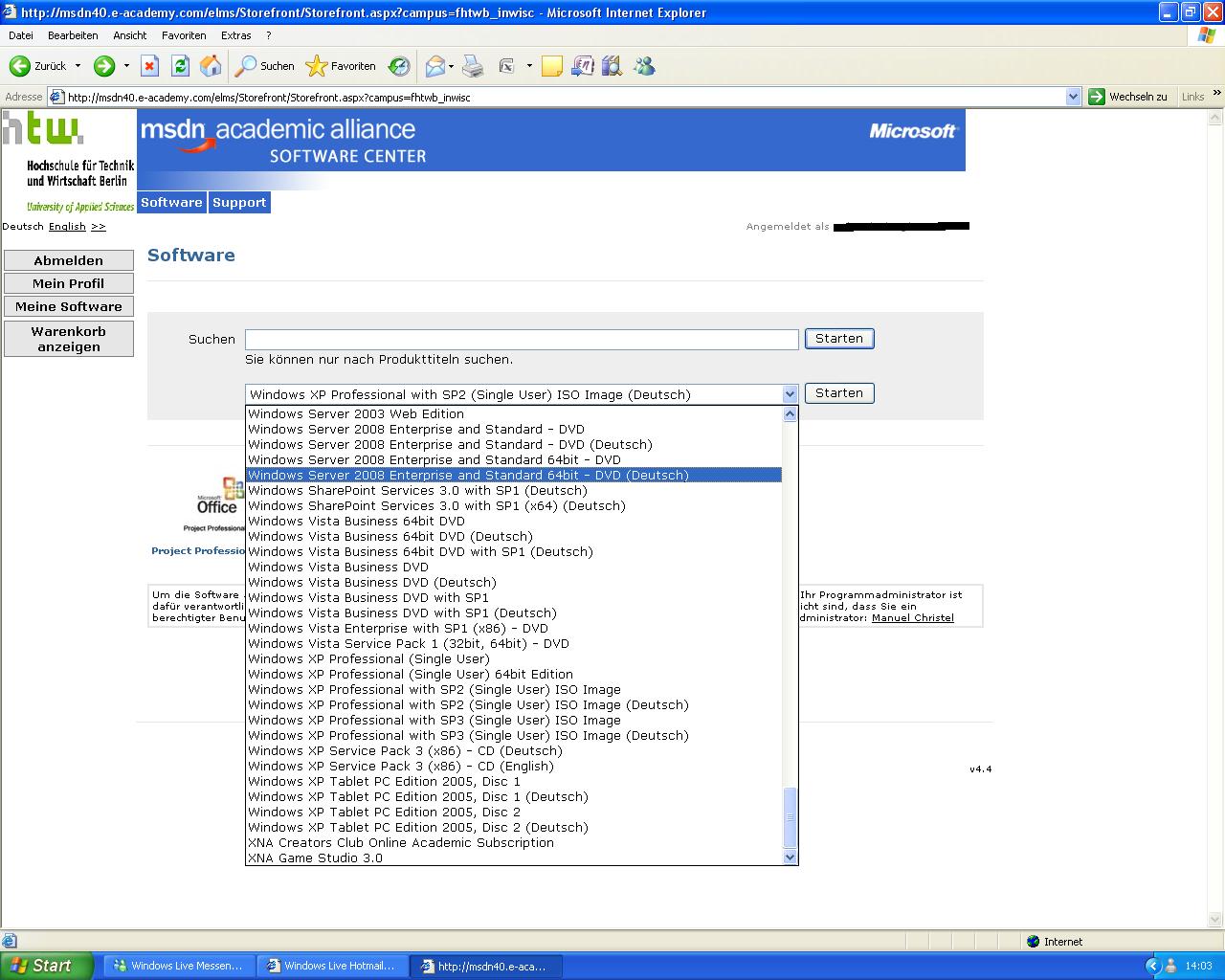Switch to Windows Live Hotmail taskbar button
Viewport: 1225px width, 980px height.
(x=332, y=966)
